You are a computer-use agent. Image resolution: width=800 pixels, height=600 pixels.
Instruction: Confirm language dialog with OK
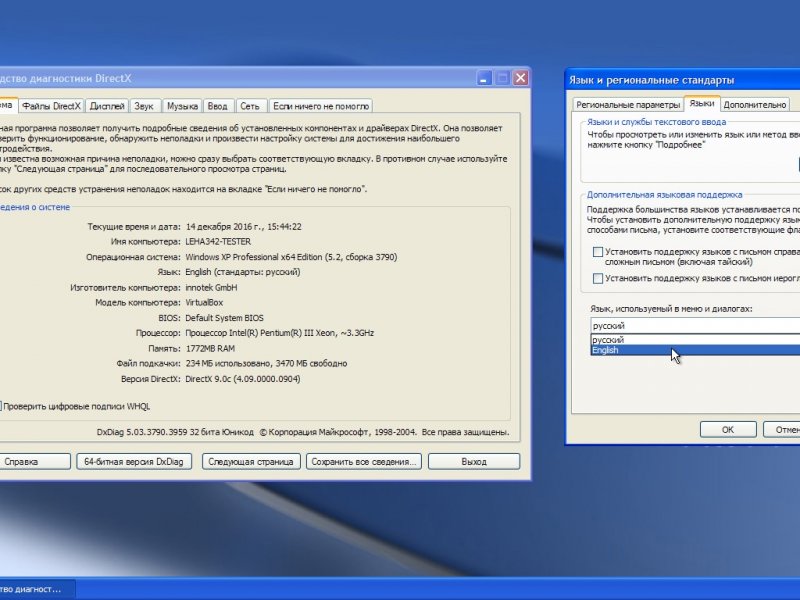[x=728, y=430]
